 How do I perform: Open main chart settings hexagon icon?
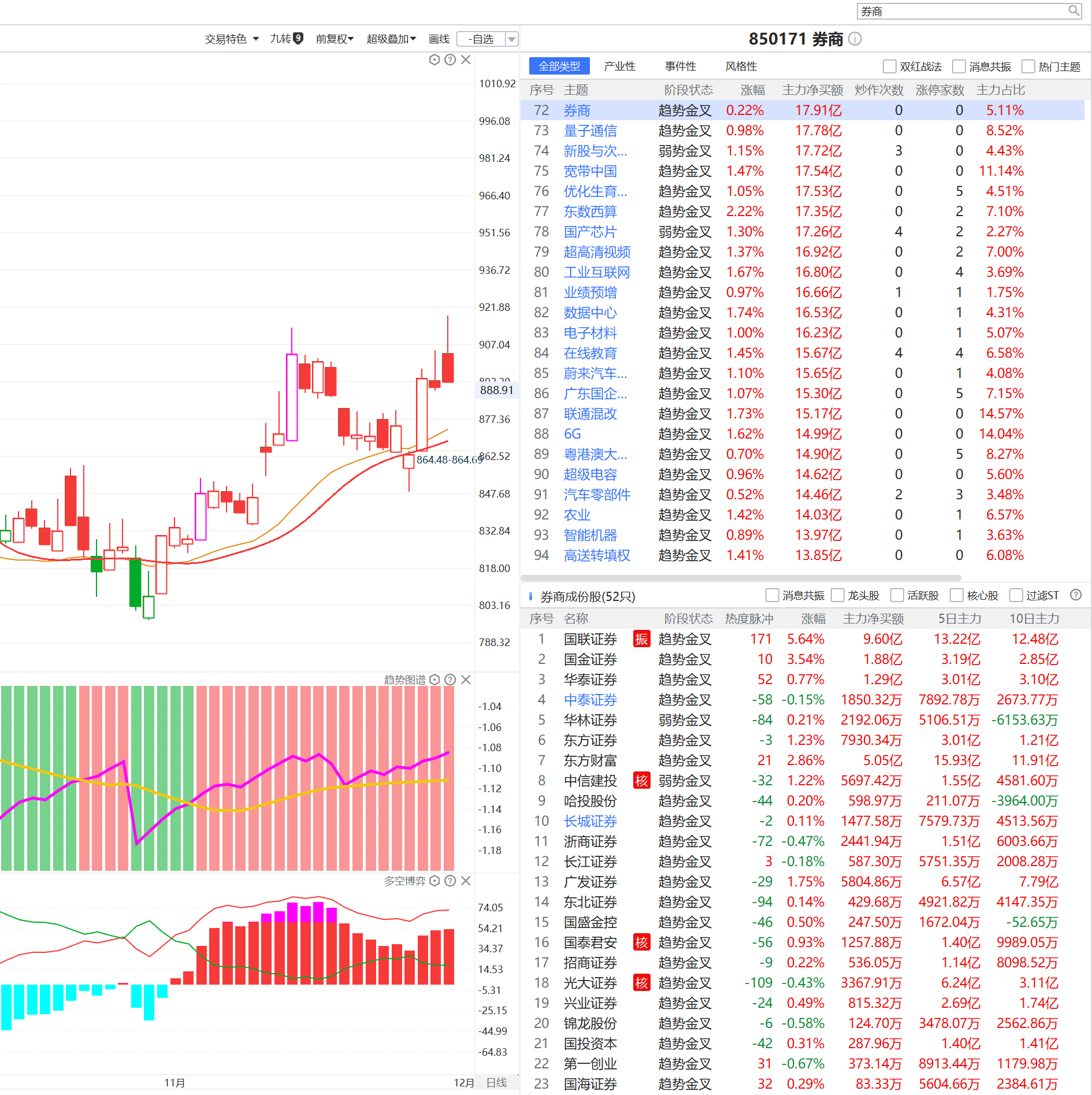pos(434,60)
